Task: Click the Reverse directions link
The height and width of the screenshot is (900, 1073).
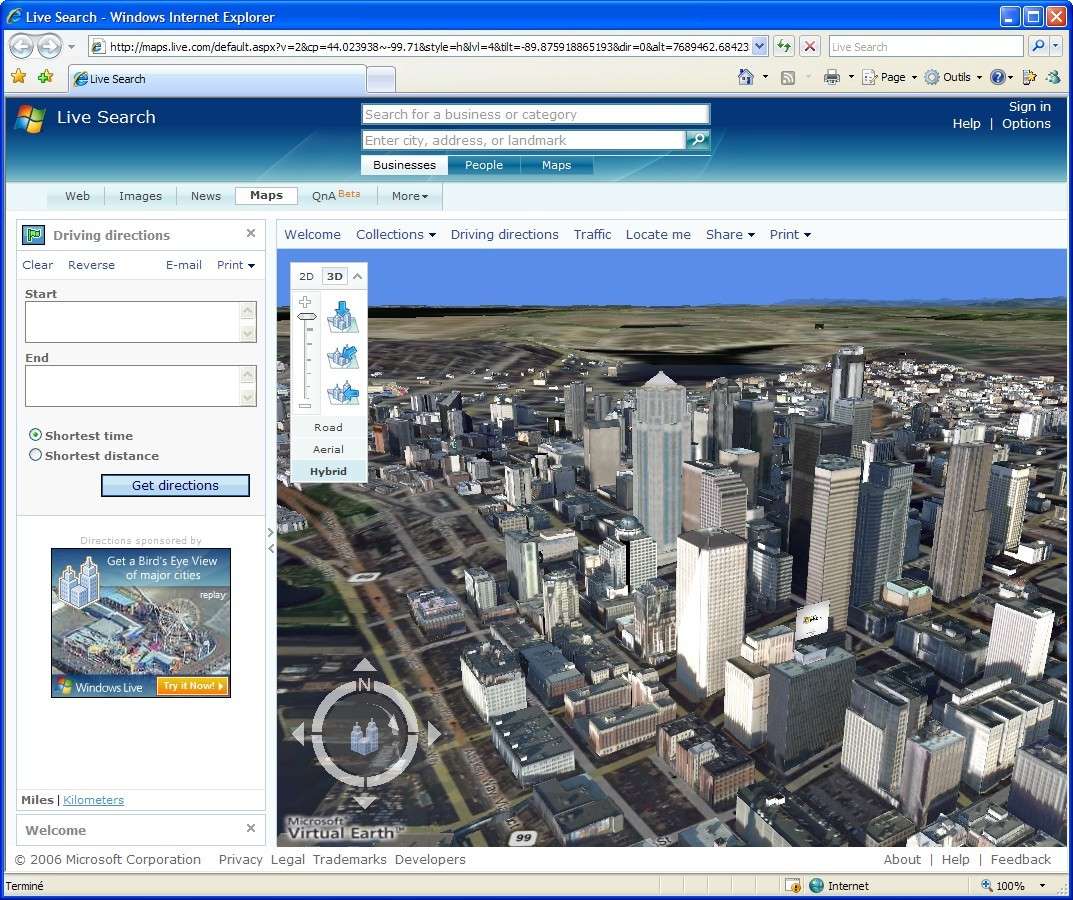Action: pyautogui.click(x=91, y=265)
